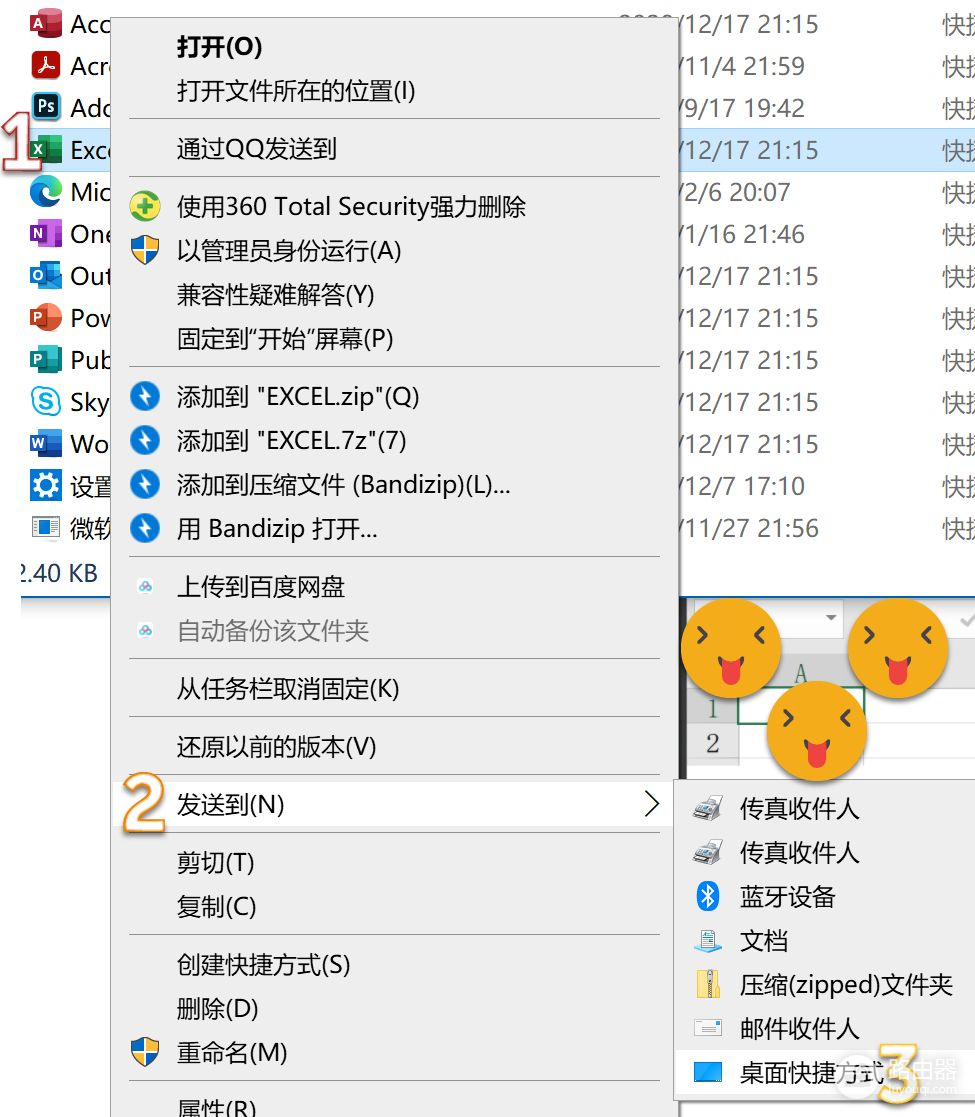Select 添加到 "EXCEL.7z"(7)
Screen dimensions: 975x1117
coord(291,440)
